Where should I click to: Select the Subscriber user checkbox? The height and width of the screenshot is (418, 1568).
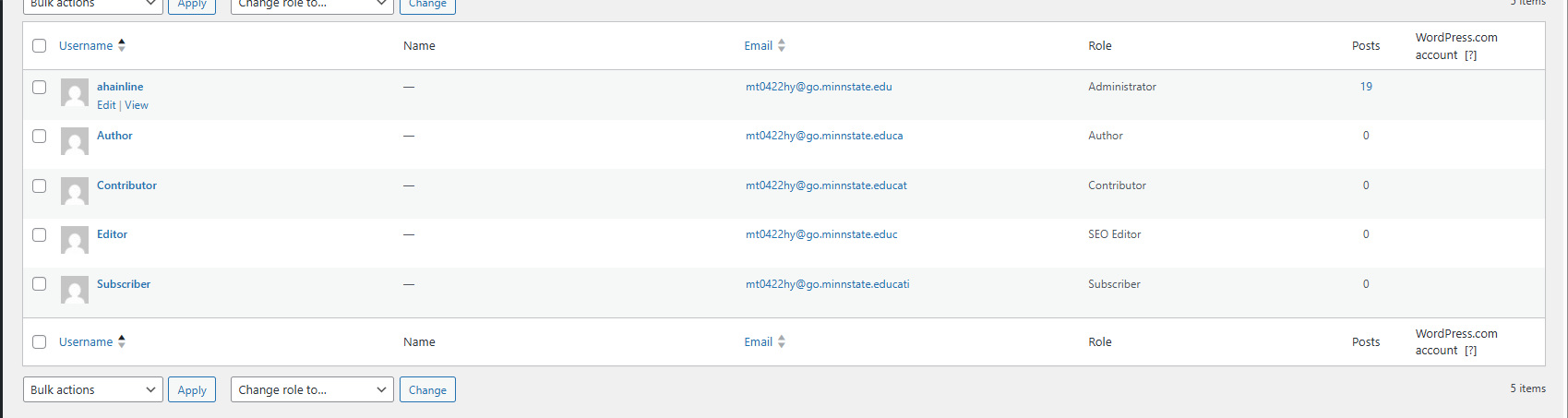coord(39,284)
